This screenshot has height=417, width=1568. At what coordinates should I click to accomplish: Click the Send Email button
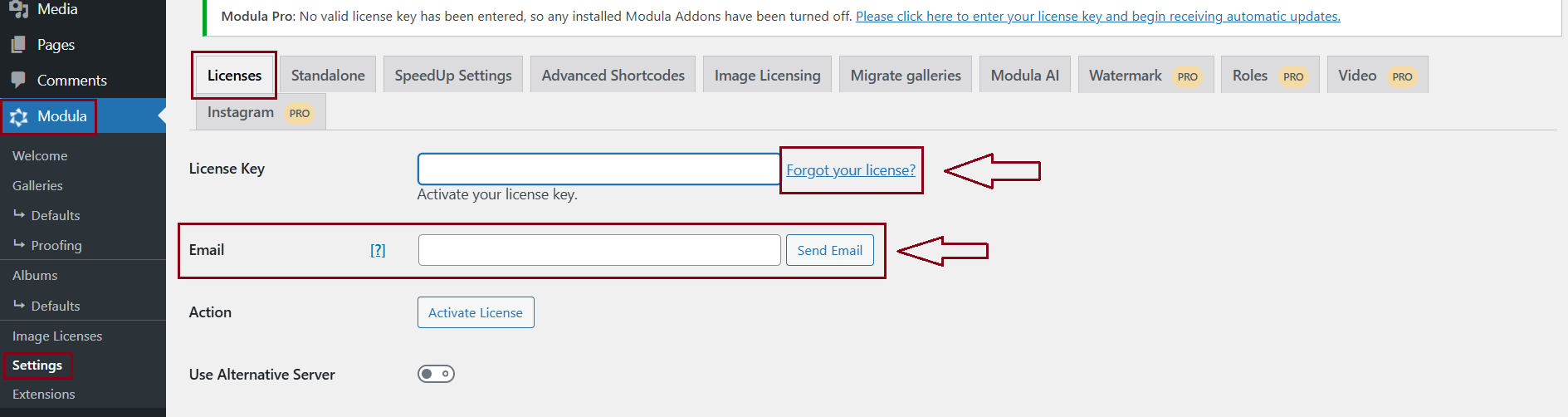click(829, 250)
